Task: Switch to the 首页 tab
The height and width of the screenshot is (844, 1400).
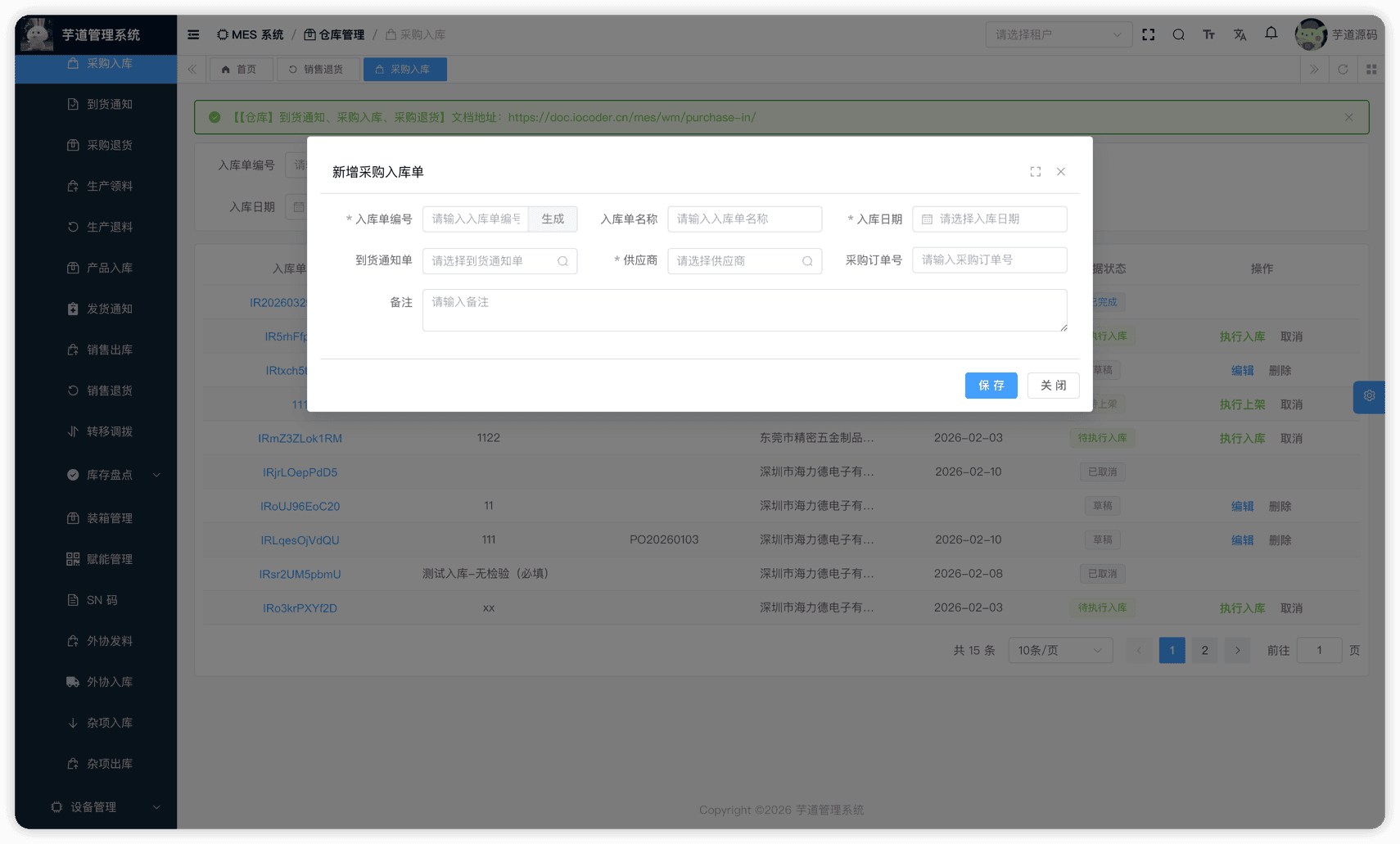Action: click(x=241, y=69)
